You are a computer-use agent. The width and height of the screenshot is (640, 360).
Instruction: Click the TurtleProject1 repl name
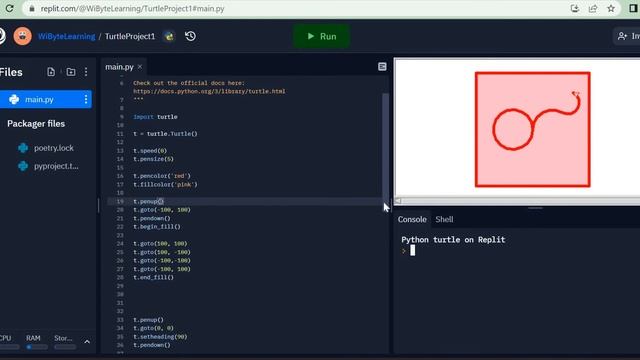[130, 36]
